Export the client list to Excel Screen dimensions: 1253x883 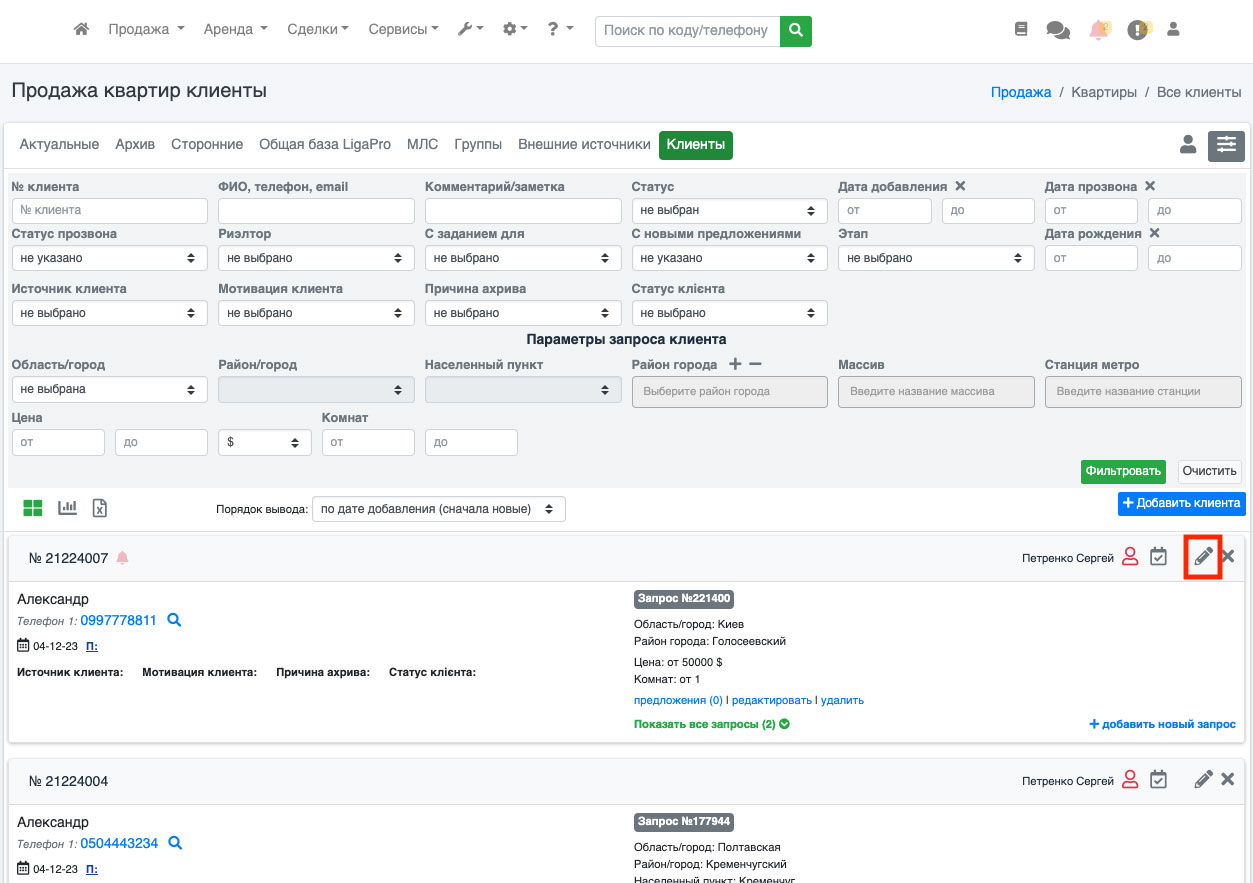point(100,508)
